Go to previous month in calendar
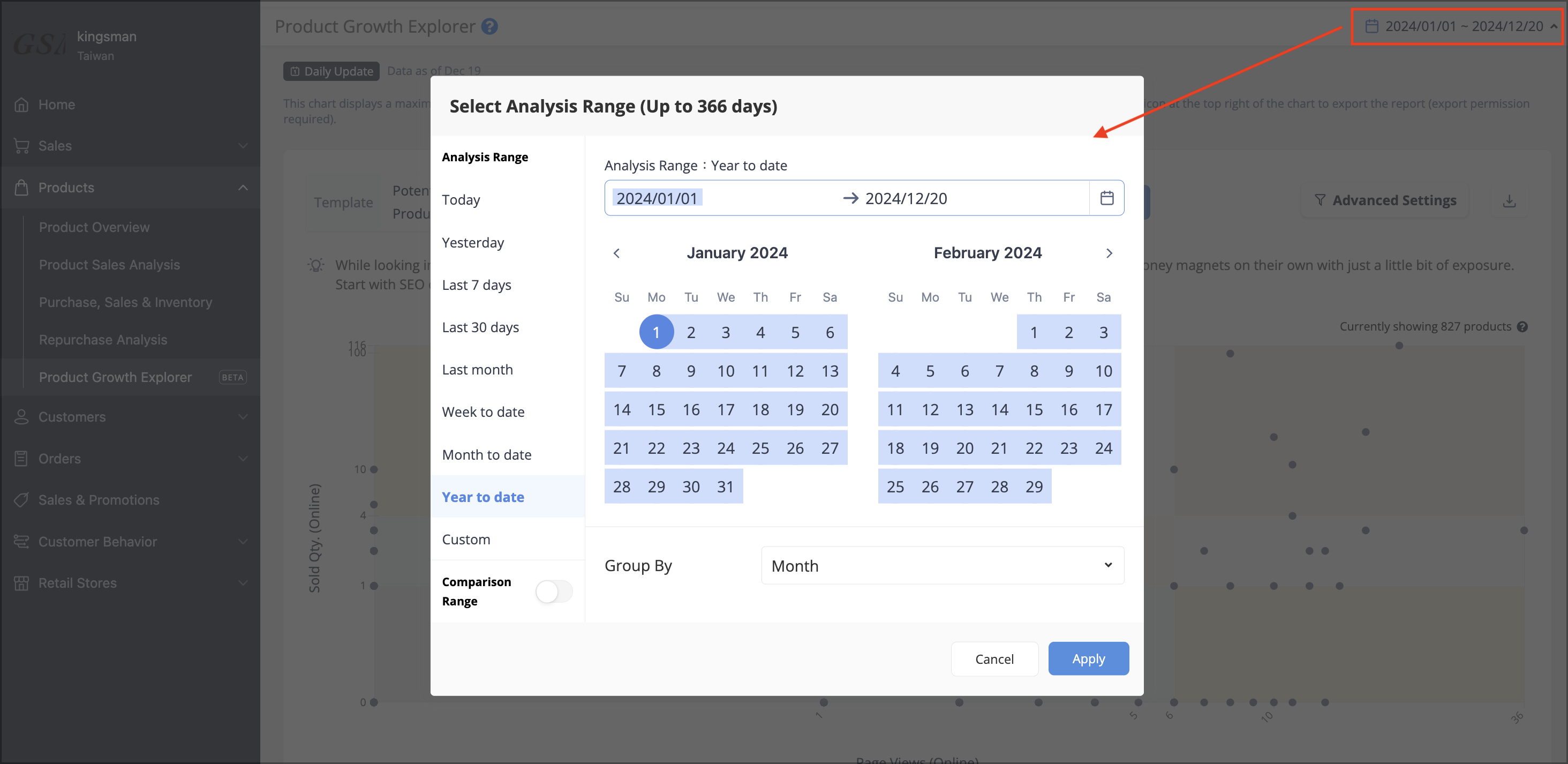This screenshot has width=1568, height=764. point(616,253)
